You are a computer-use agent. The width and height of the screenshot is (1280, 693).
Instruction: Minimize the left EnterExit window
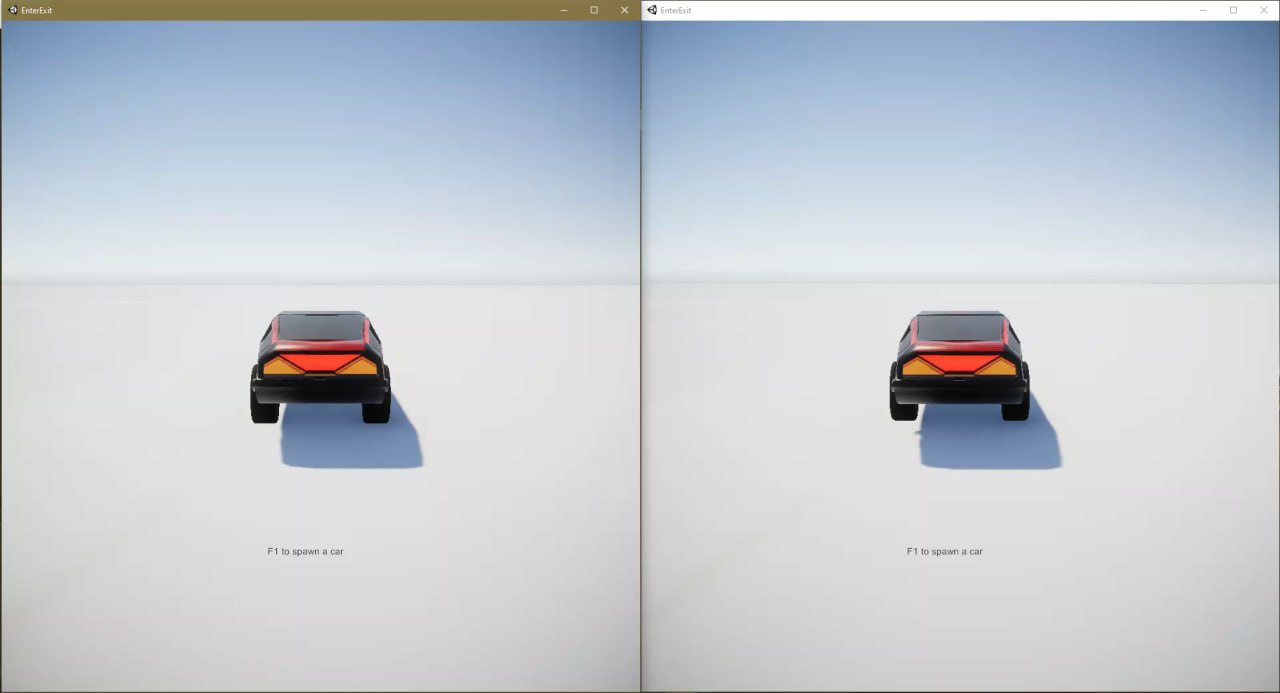coord(564,10)
